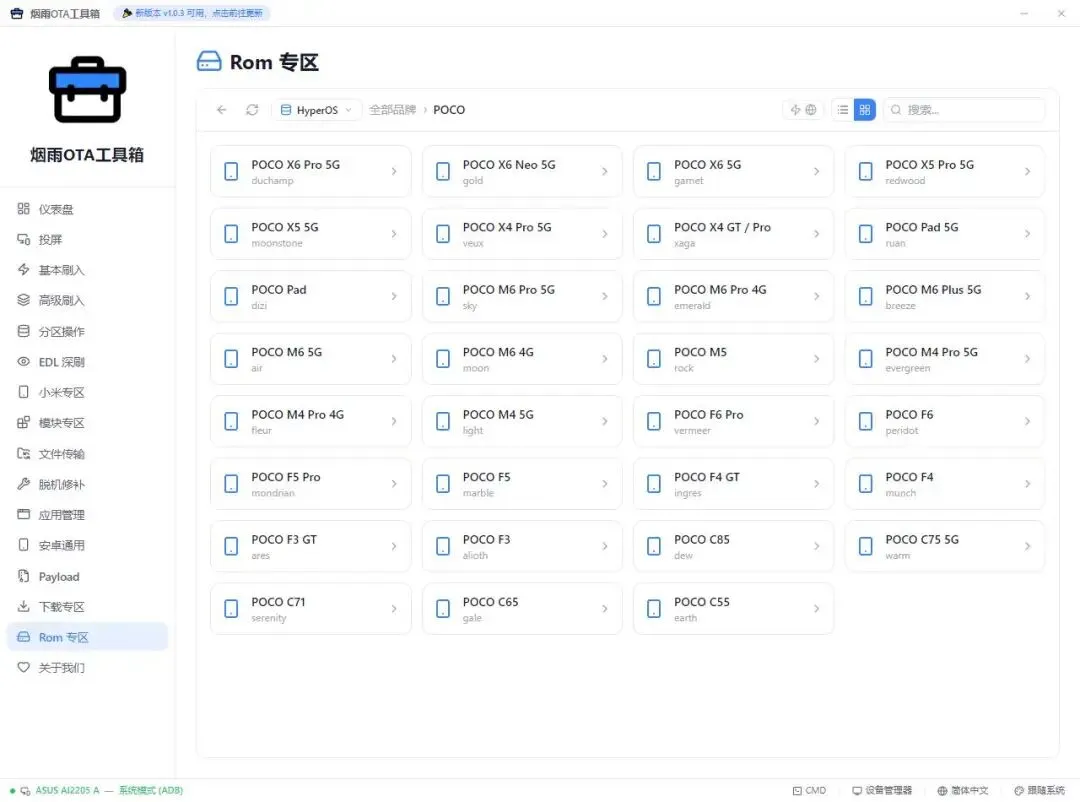The height and width of the screenshot is (802, 1080).
Task: Click the POCO M4 Pro 4G fleur device icon
Action: 231,422
